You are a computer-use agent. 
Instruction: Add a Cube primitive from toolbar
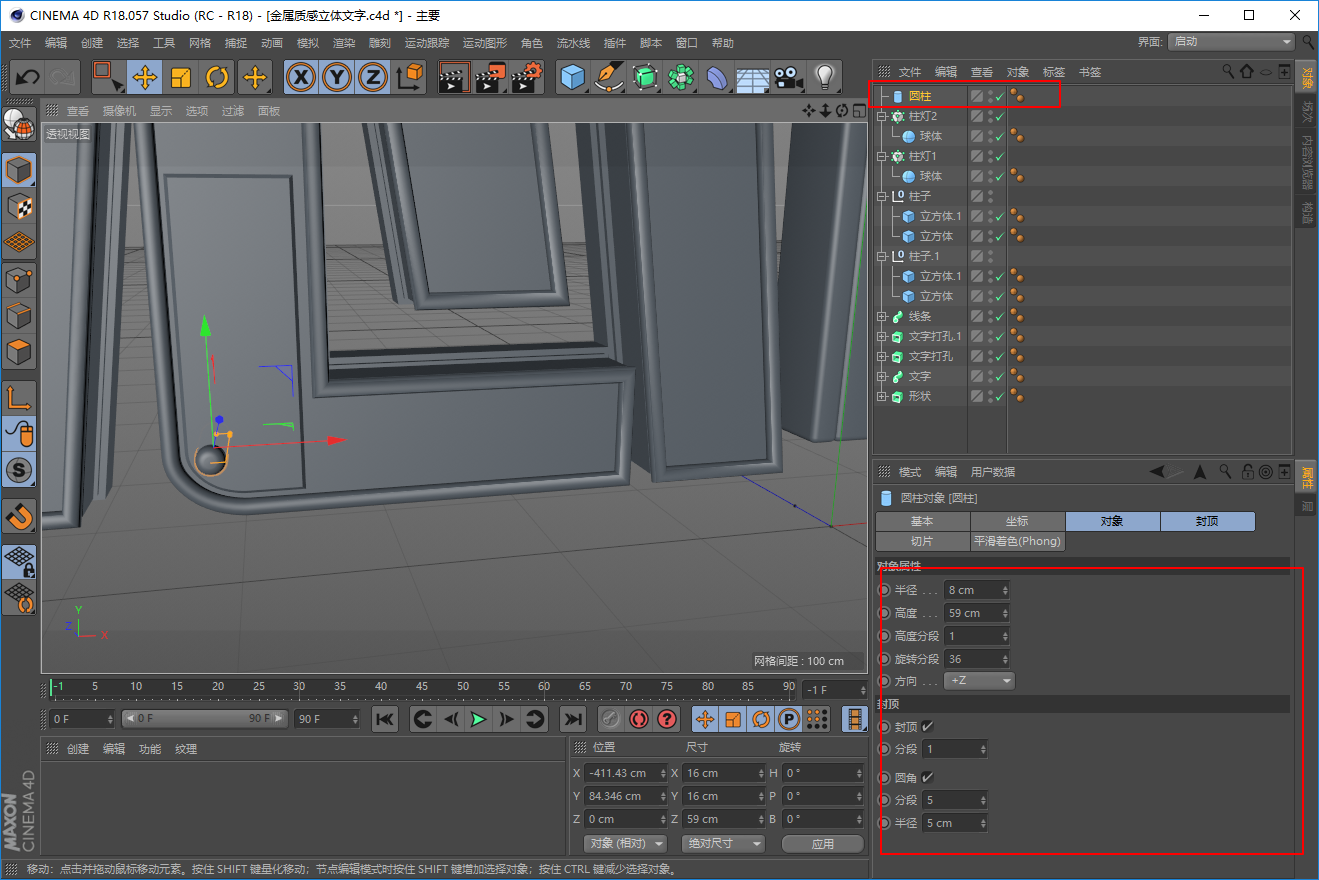click(573, 77)
